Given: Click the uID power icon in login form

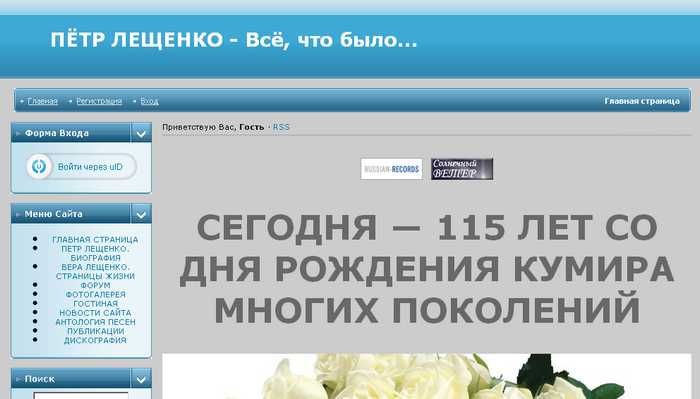Looking at the screenshot, I should (39, 167).
